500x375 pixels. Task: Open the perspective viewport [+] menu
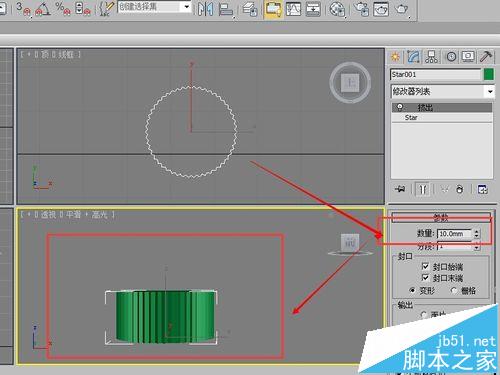click(29, 215)
